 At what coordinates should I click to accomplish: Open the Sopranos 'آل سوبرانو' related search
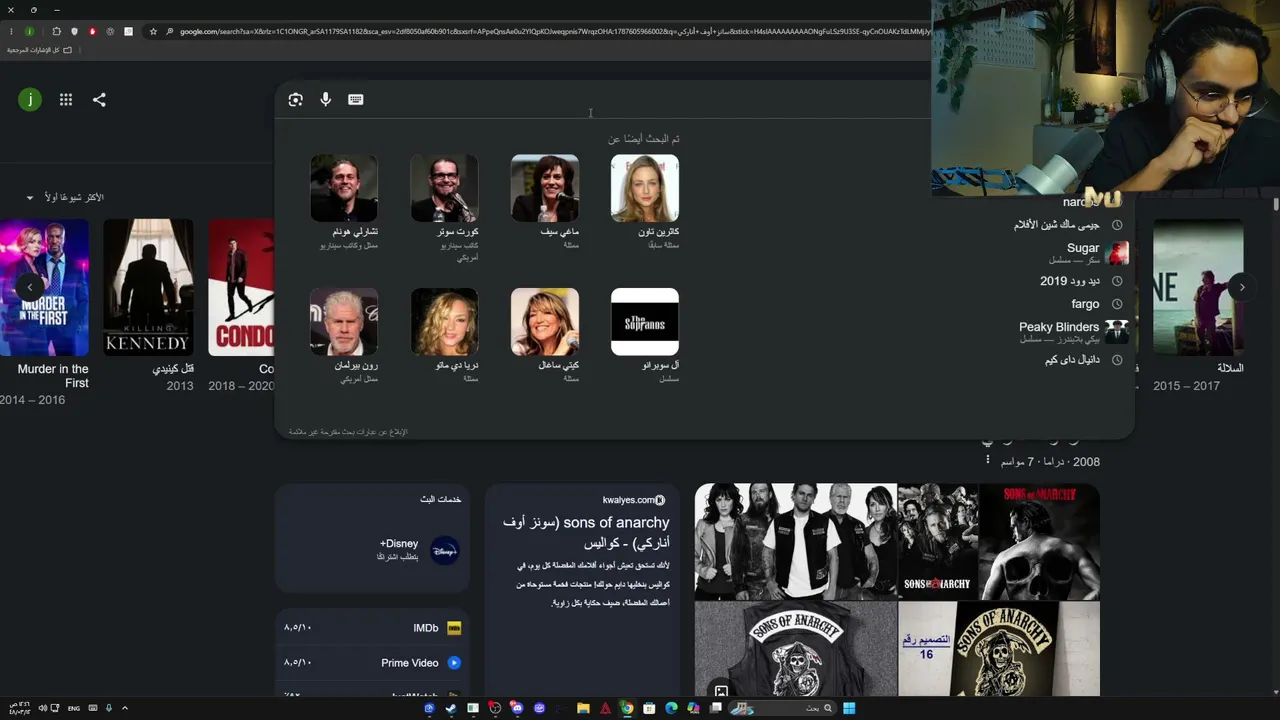point(645,336)
